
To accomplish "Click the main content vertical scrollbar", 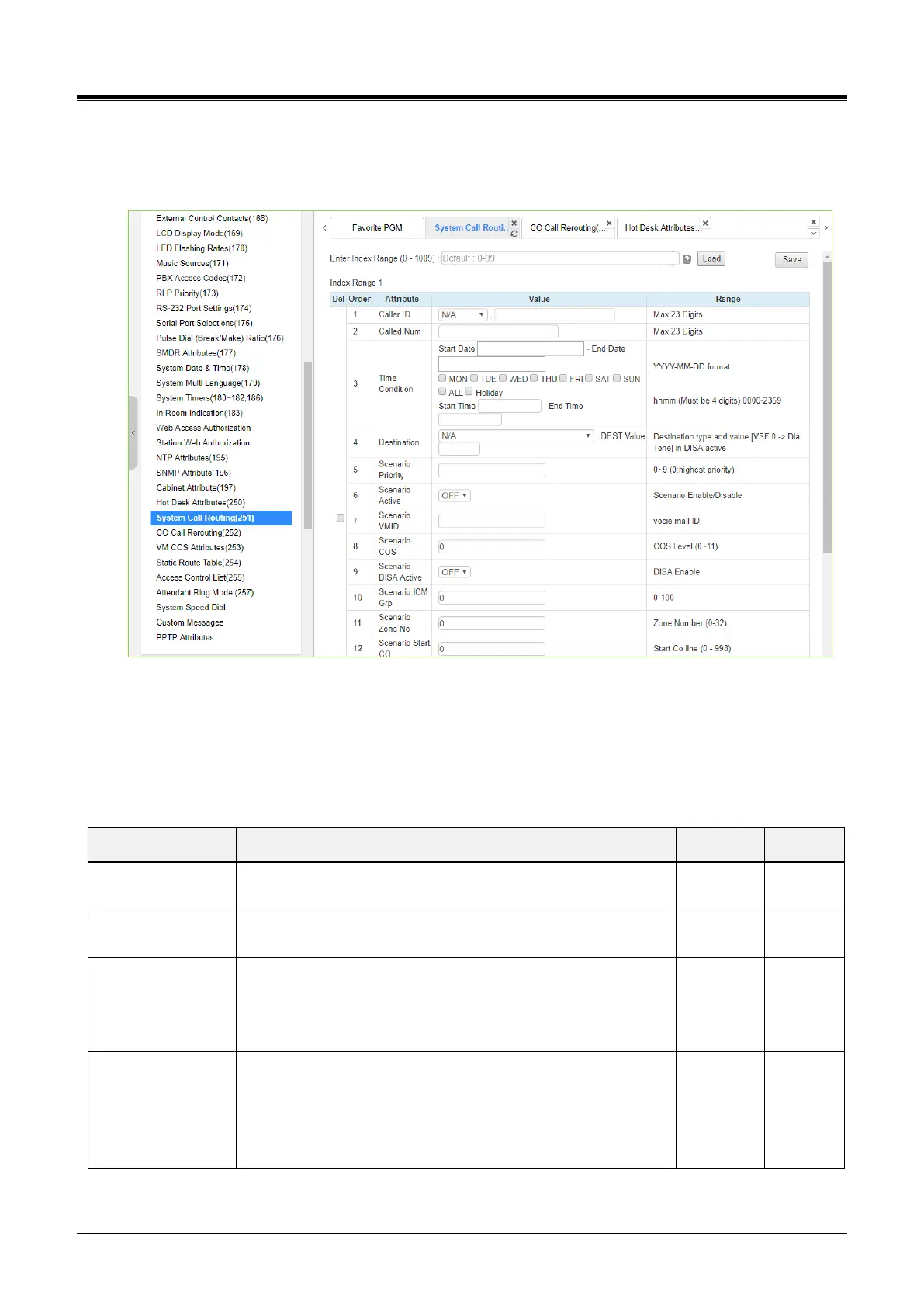I will (x=827, y=407).
